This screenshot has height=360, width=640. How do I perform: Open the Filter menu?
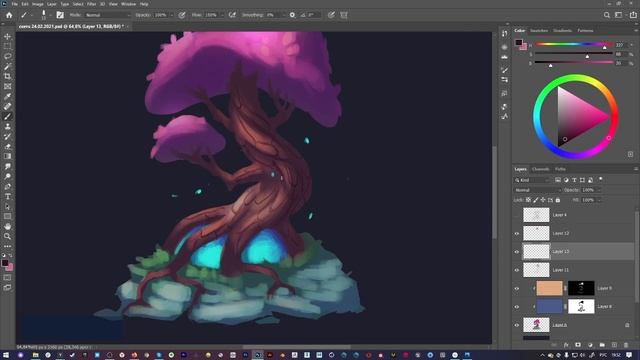point(91,4)
